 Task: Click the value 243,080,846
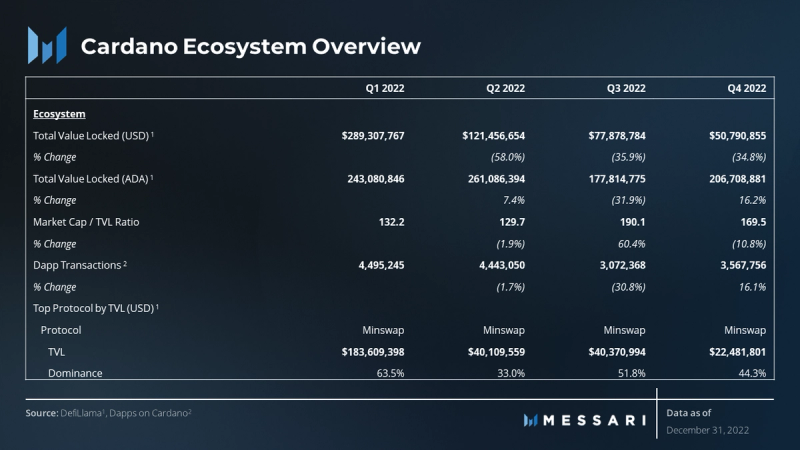(376, 179)
